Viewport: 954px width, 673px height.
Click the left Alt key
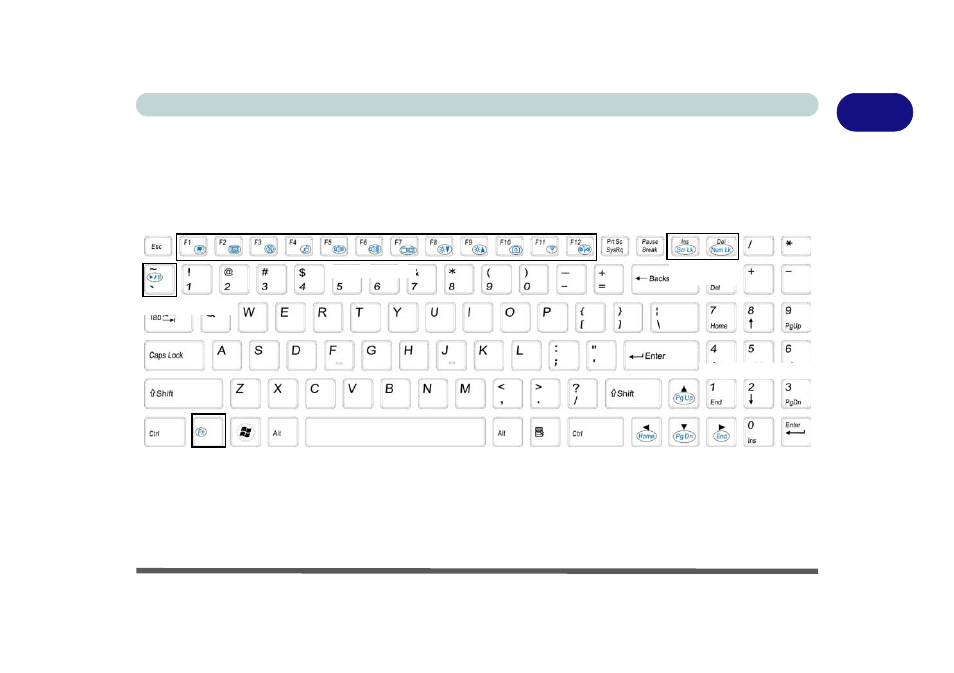click(283, 432)
